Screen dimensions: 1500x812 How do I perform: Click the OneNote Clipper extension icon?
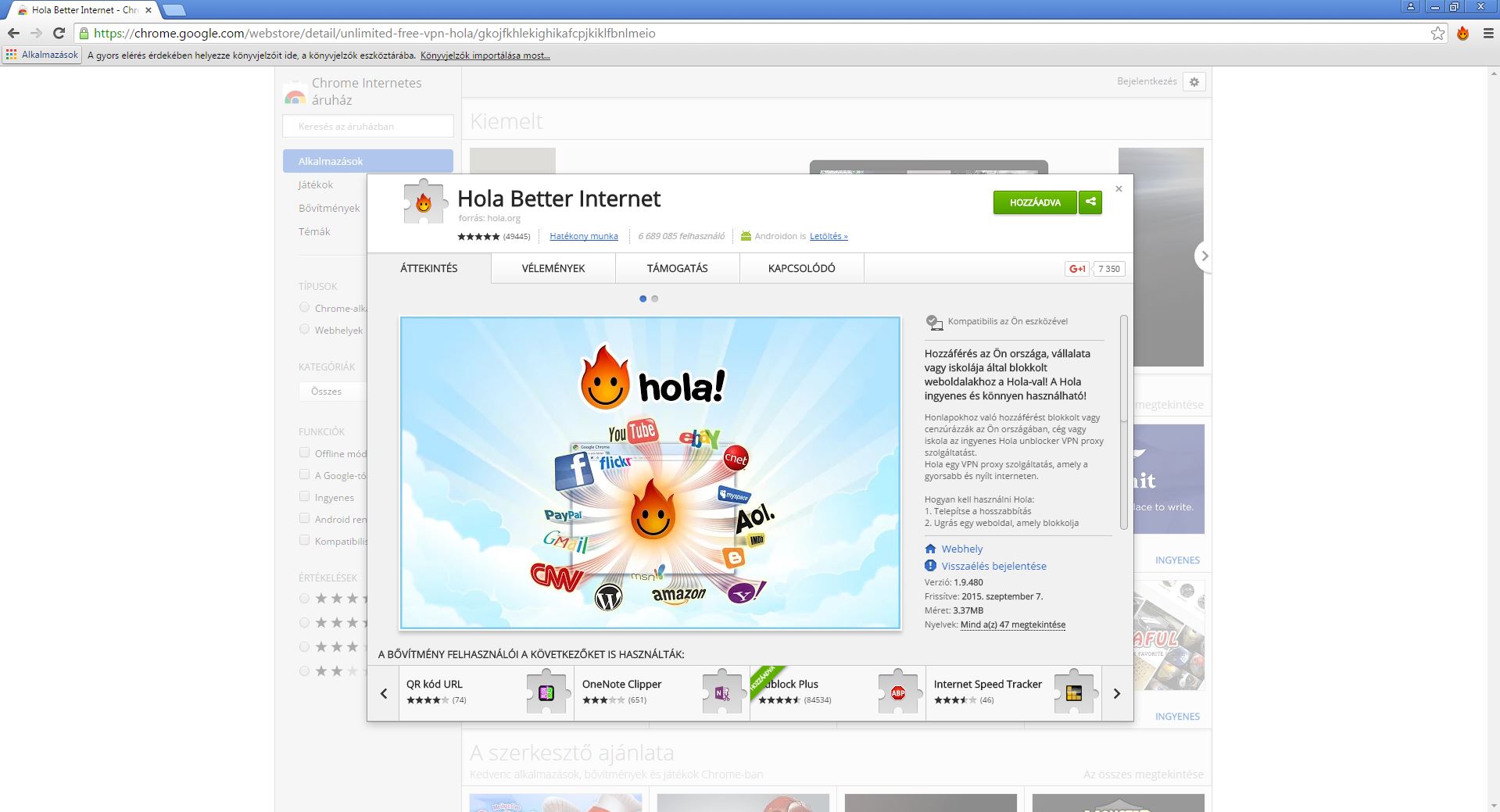click(722, 692)
